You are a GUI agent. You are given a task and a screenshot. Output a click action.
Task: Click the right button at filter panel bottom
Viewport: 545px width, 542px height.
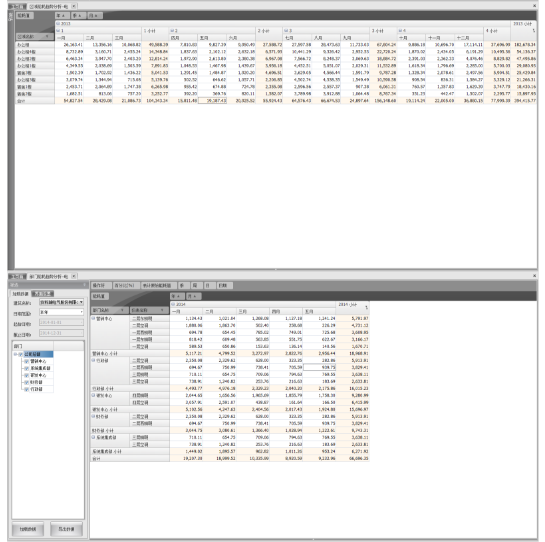66,529
